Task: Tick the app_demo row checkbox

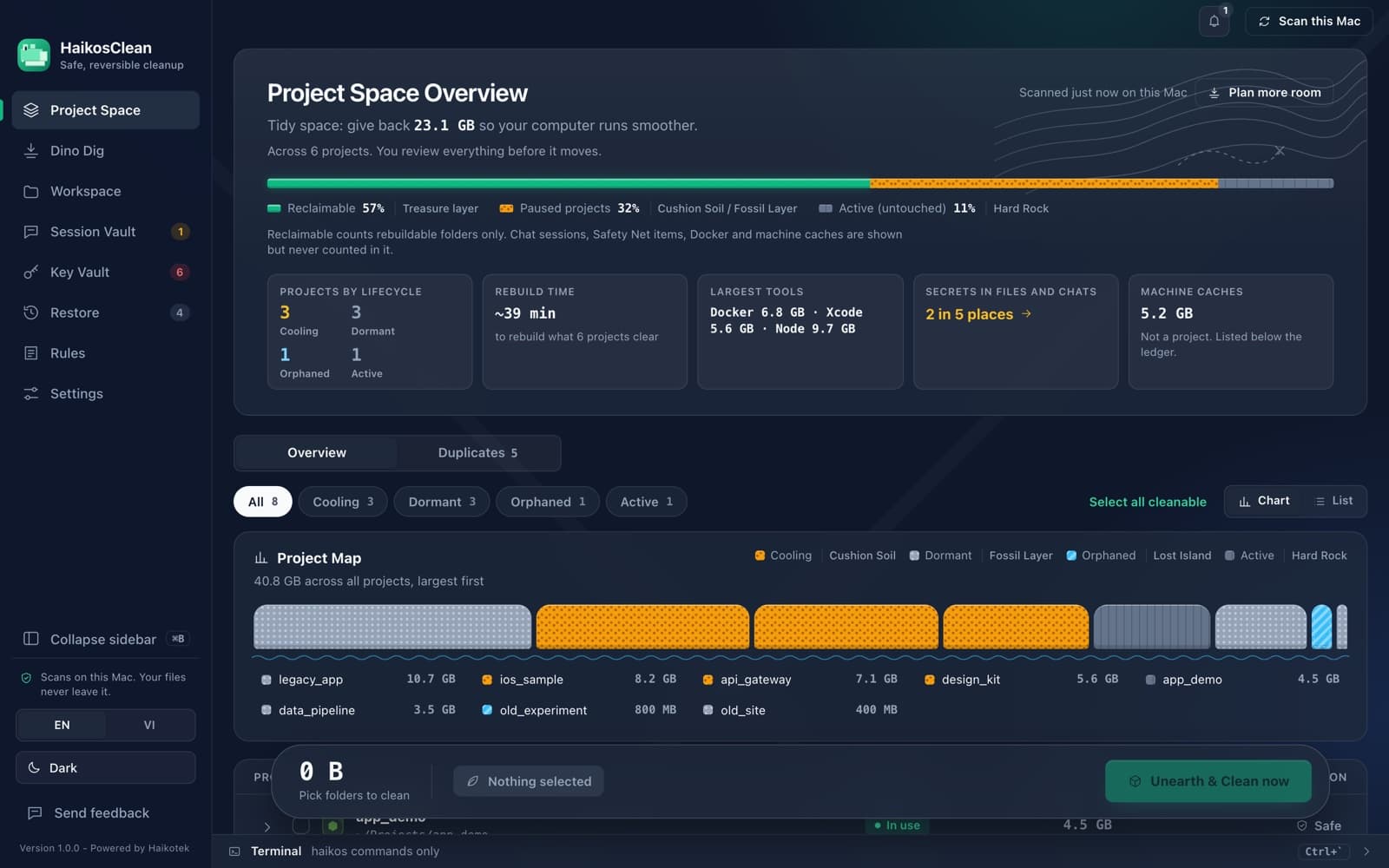Action: [x=301, y=825]
